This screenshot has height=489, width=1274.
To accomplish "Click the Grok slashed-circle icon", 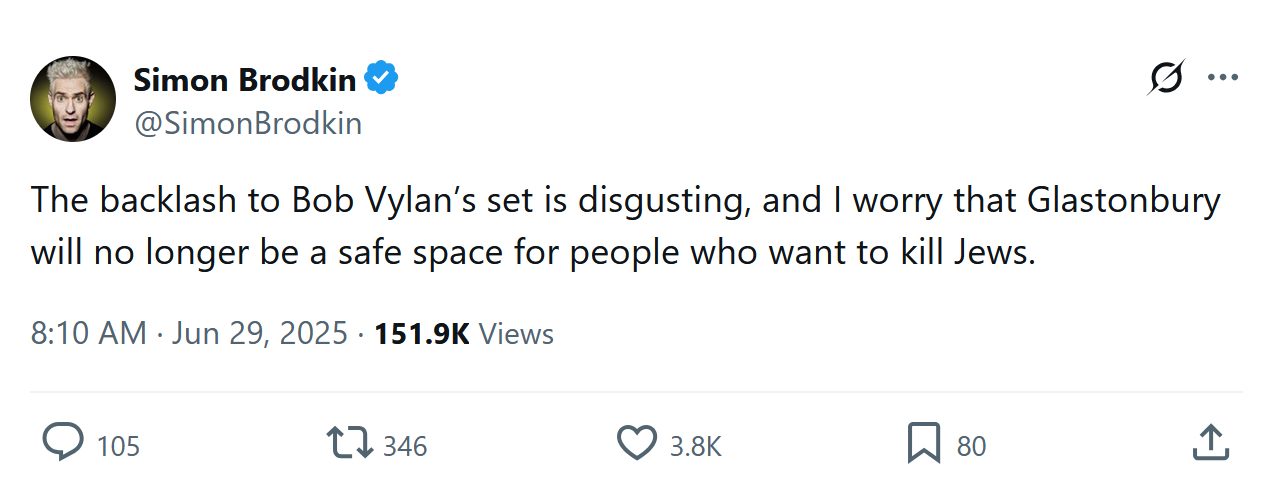I will [1166, 79].
